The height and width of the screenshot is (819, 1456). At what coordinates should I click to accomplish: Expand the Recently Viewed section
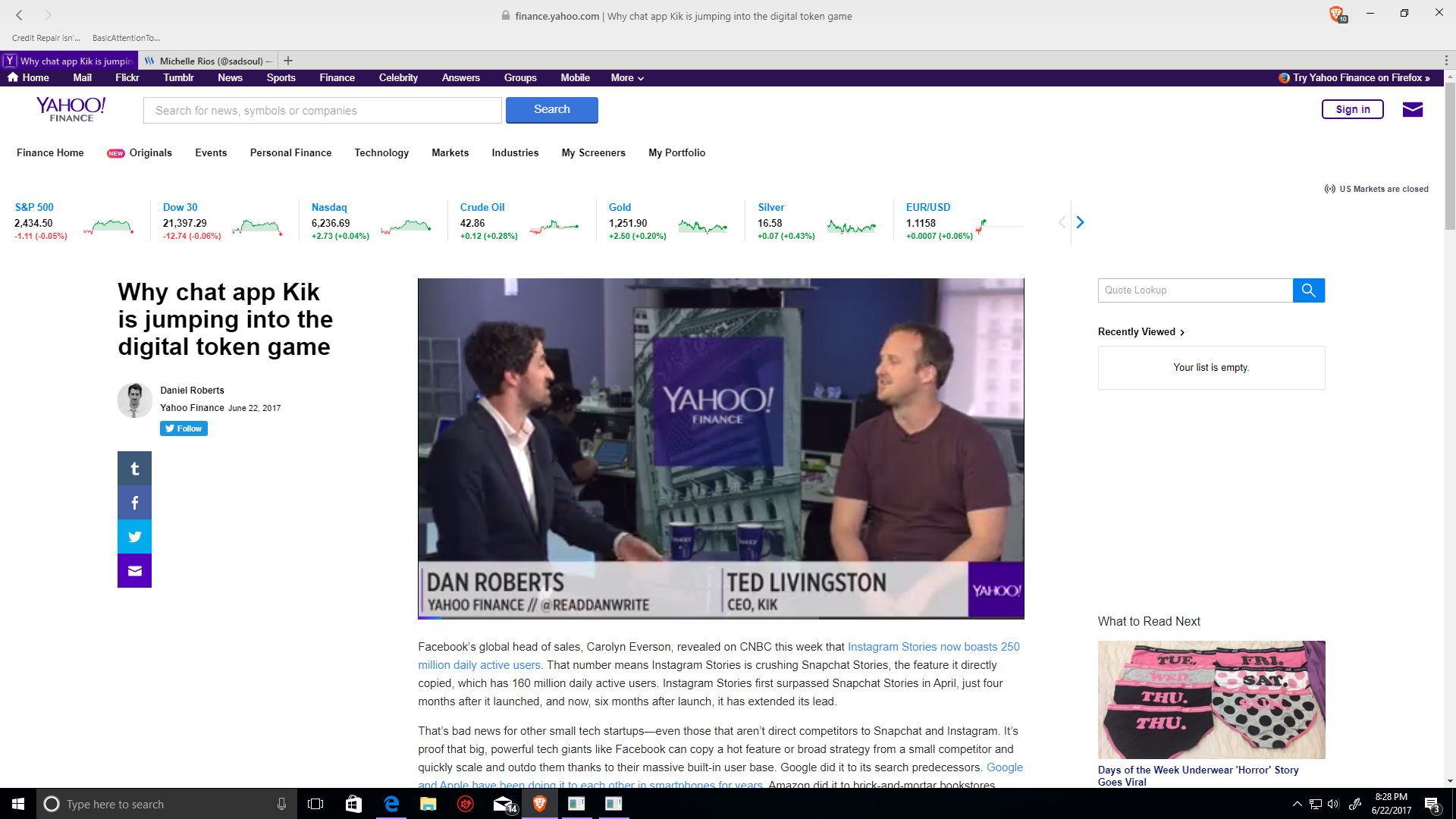[1141, 331]
